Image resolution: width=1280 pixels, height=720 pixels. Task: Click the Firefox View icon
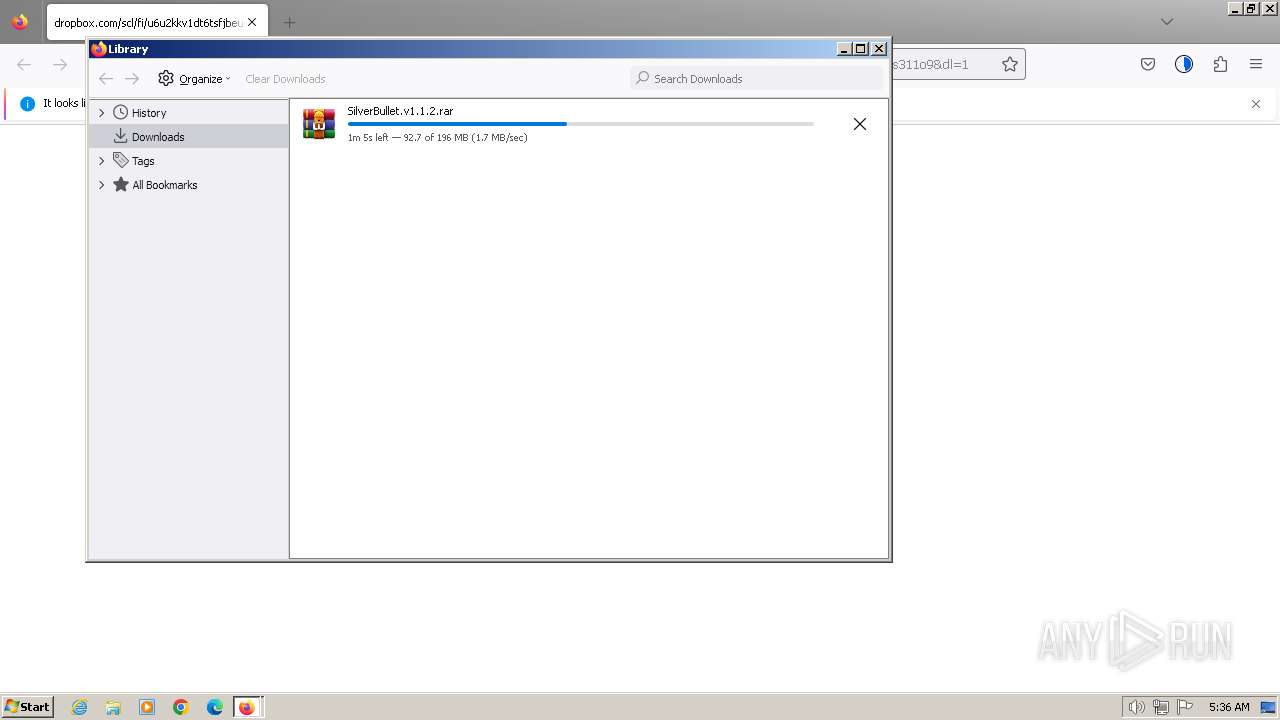coord(20,21)
